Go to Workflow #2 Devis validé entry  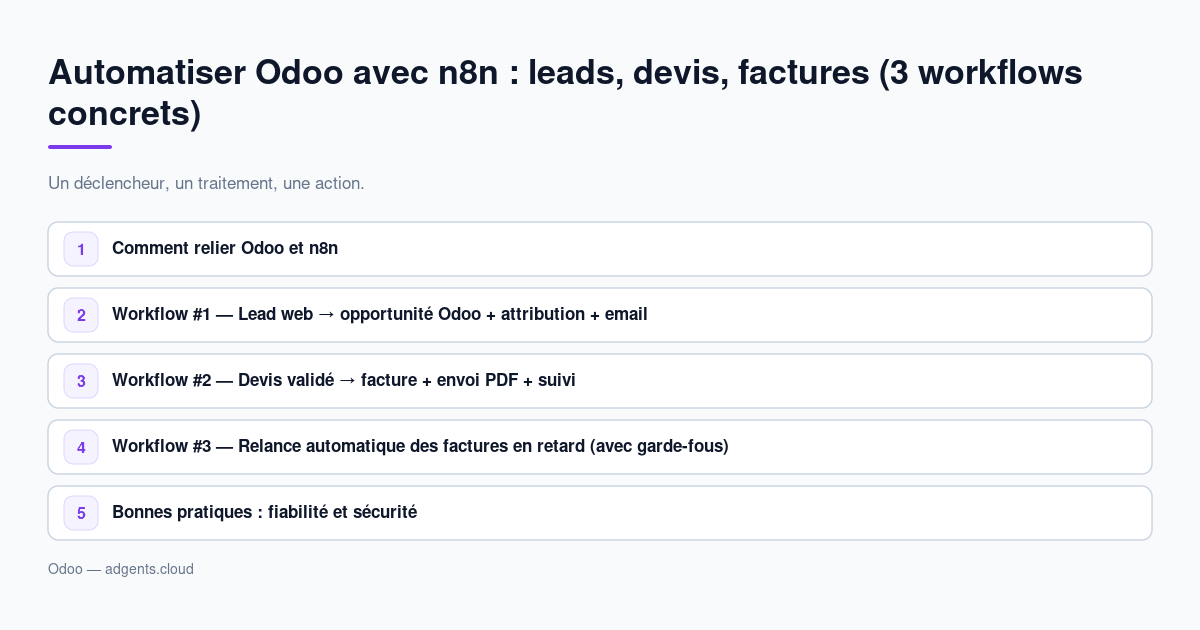coord(600,381)
